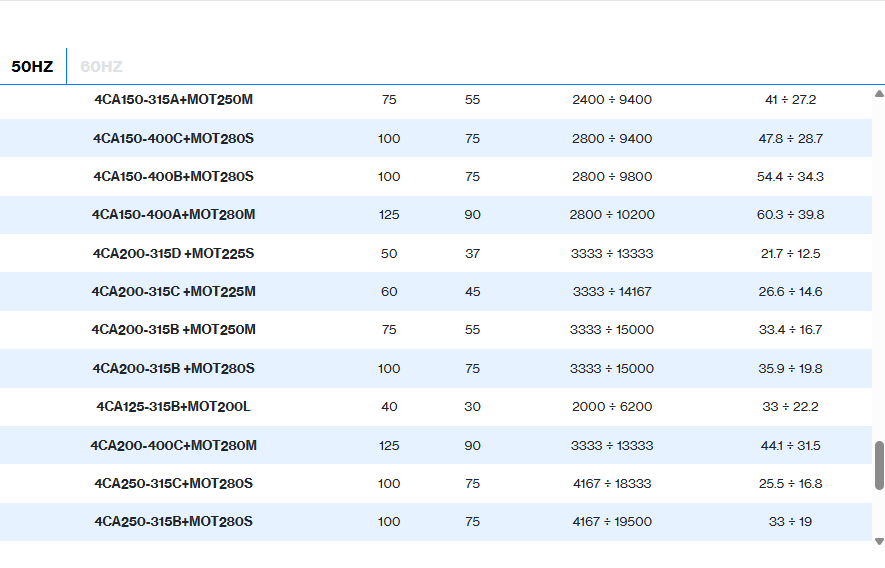The width and height of the screenshot is (885, 568).
Task: Click the table's vertical scrollbar thumb
Action: [879, 466]
